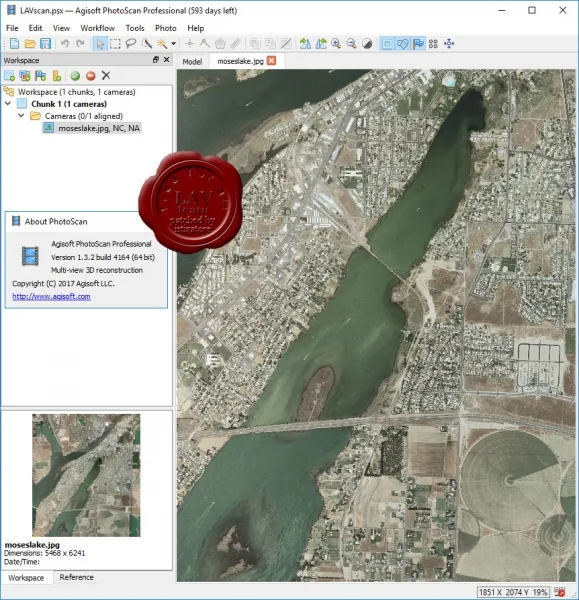
Task: Click the Open project folder icon
Action: coord(30,44)
